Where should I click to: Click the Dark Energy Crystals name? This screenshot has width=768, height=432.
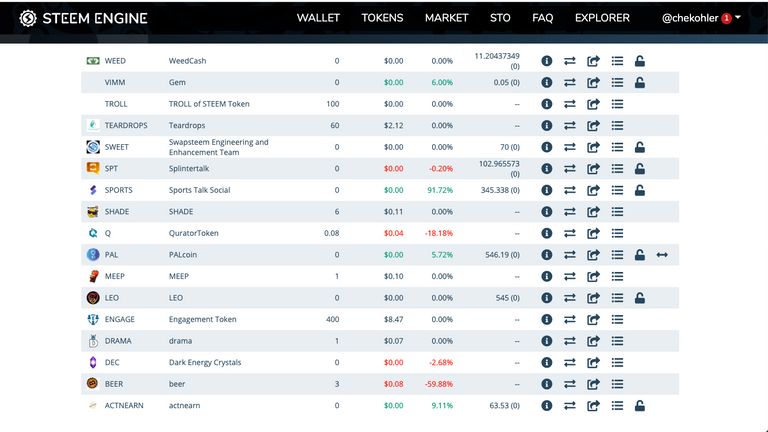[x=205, y=362]
